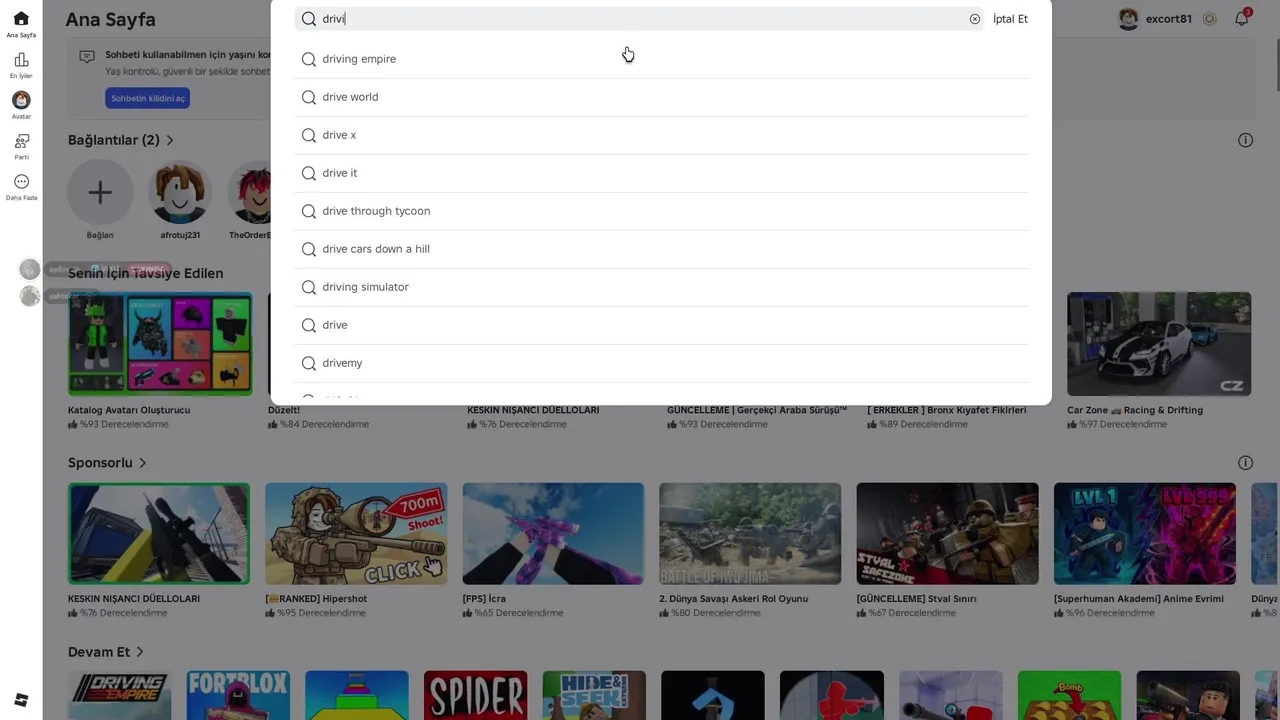Select the 'drive cars down a hill' suggestion
The image size is (1280, 720).
[x=661, y=249]
